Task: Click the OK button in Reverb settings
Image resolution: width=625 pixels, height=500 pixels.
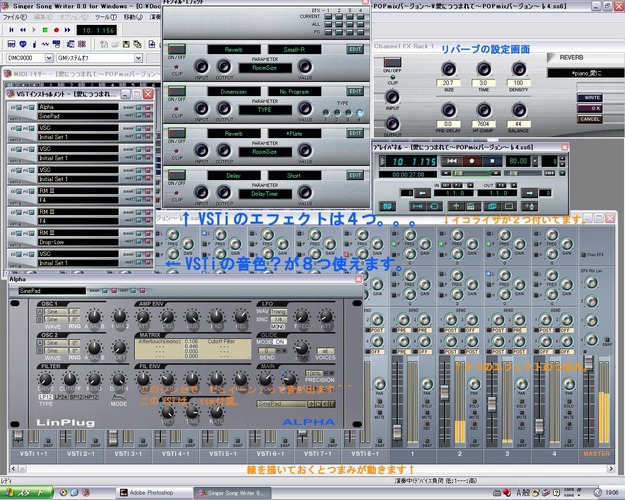Action: coord(590,108)
